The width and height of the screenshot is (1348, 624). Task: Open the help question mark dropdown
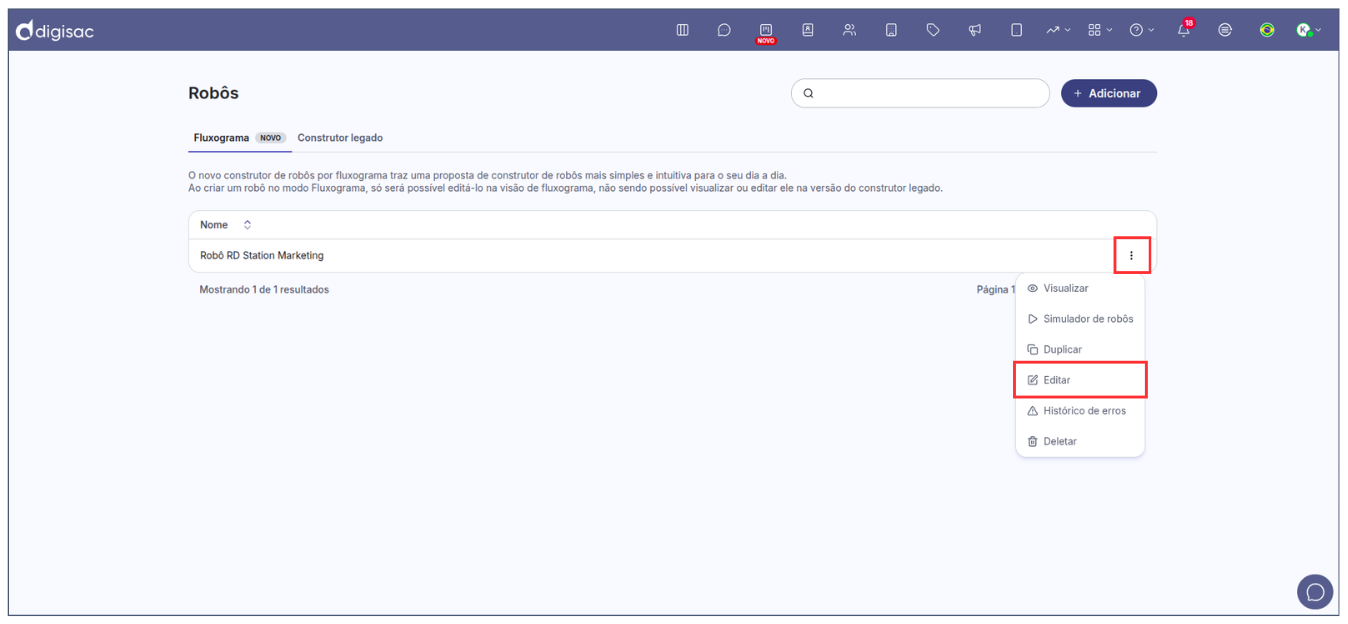(1141, 30)
